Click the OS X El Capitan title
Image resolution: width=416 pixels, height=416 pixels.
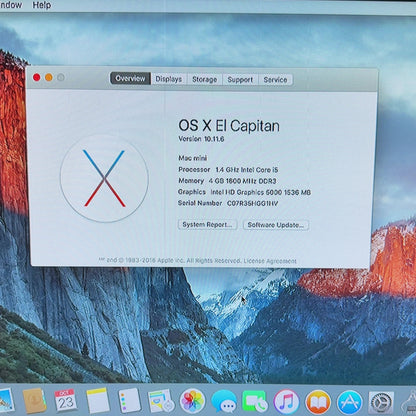click(229, 126)
